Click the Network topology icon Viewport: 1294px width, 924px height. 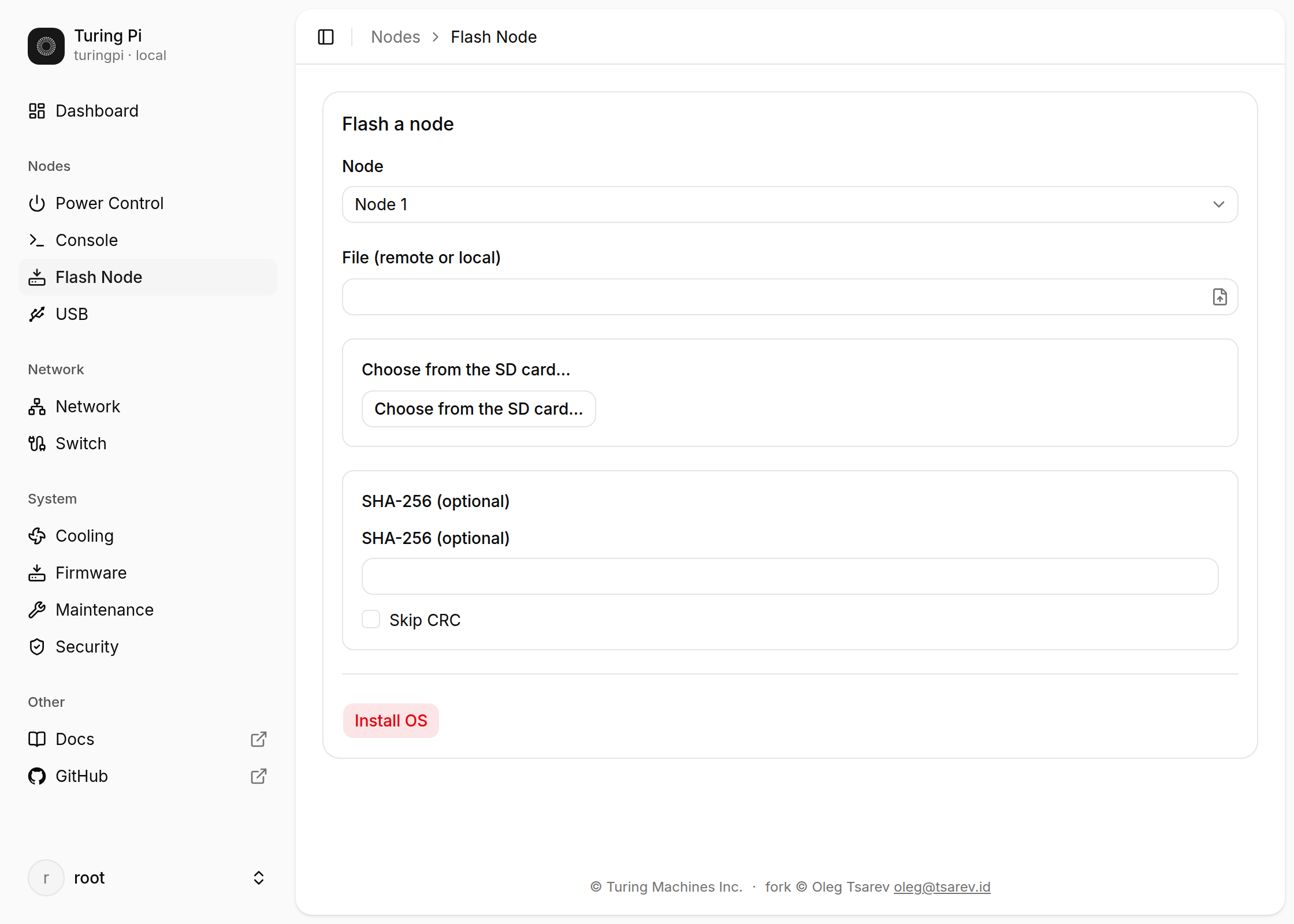pyautogui.click(x=37, y=407)
